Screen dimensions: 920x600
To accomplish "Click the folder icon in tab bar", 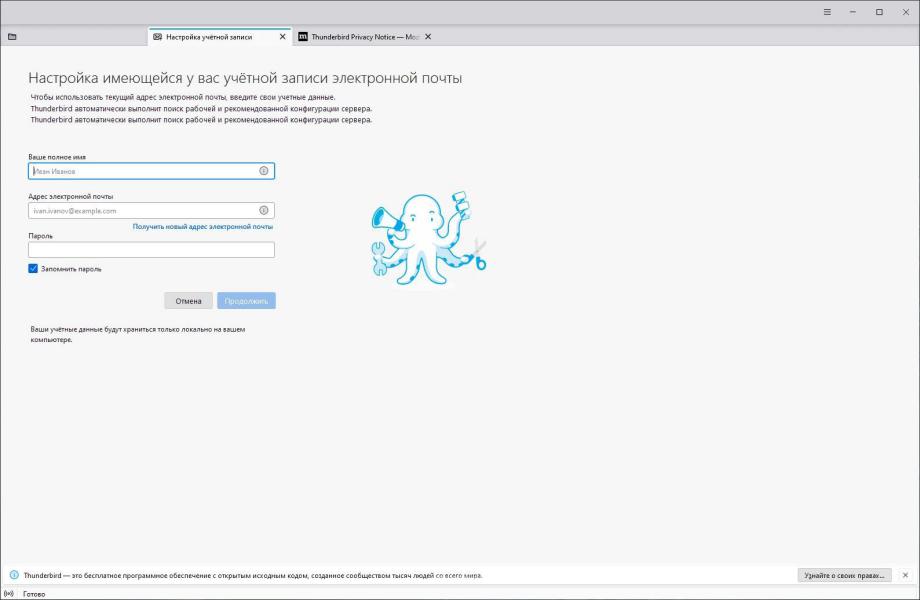I will pos(12,36).
